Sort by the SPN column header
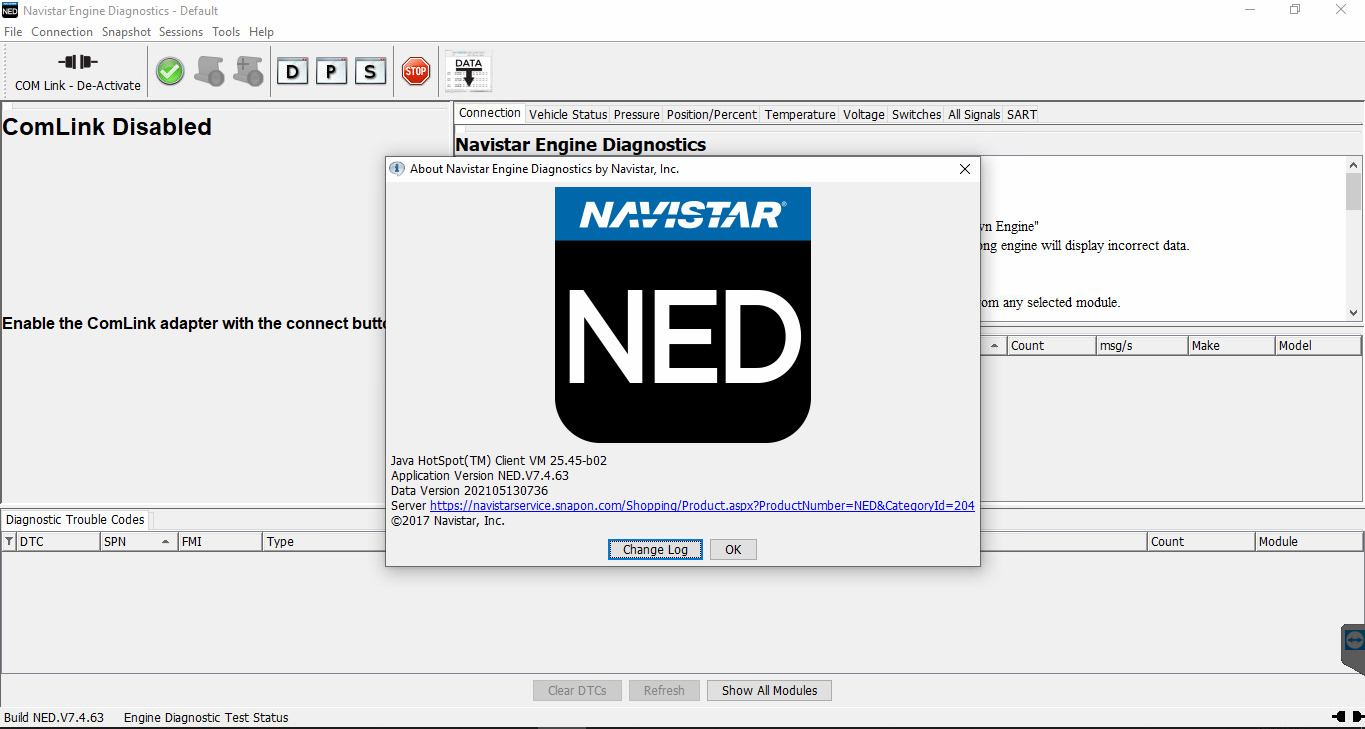 click(138, 541)
